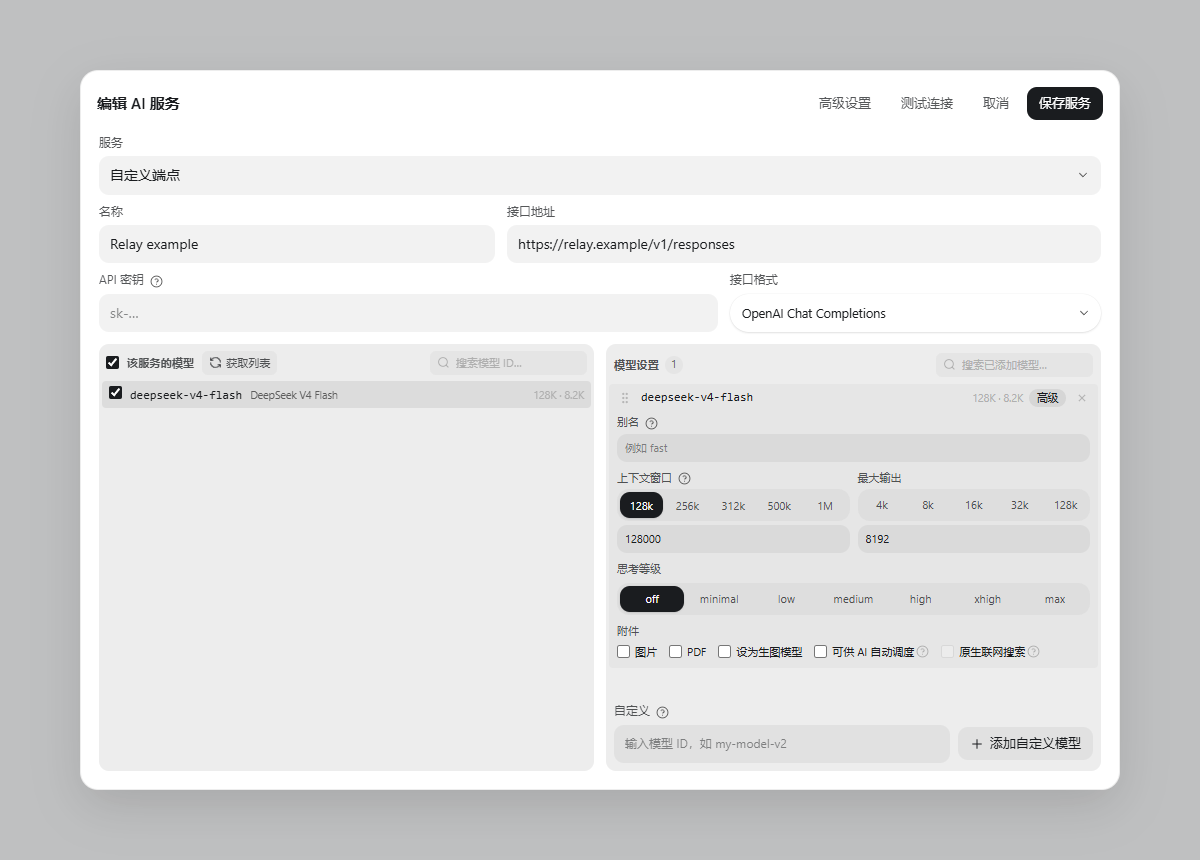The height and width of the screenshot is (860, 1200).
Task: Click the API 密钥 input field
Action: tap(408, 313)
